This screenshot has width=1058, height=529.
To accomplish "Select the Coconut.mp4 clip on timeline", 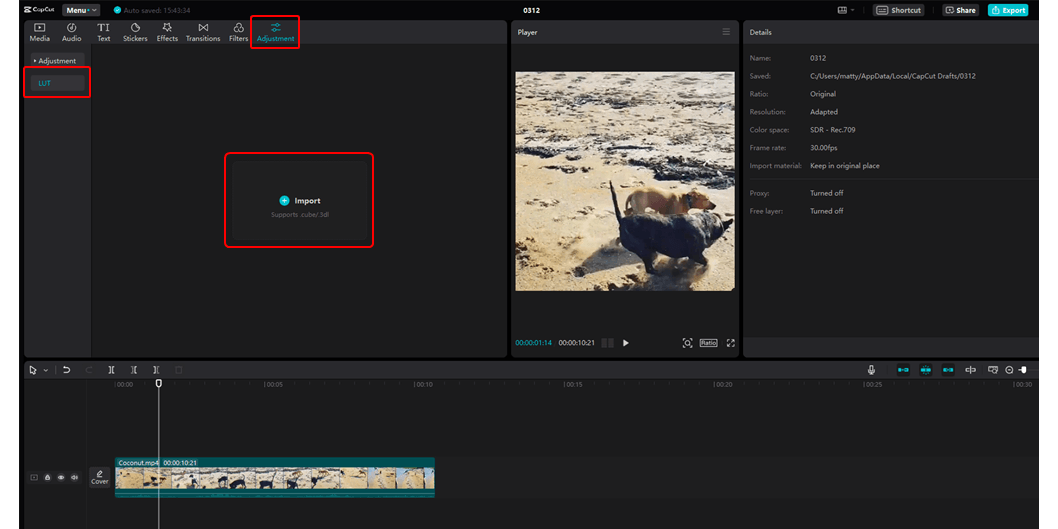I will [x=275, y=477].
